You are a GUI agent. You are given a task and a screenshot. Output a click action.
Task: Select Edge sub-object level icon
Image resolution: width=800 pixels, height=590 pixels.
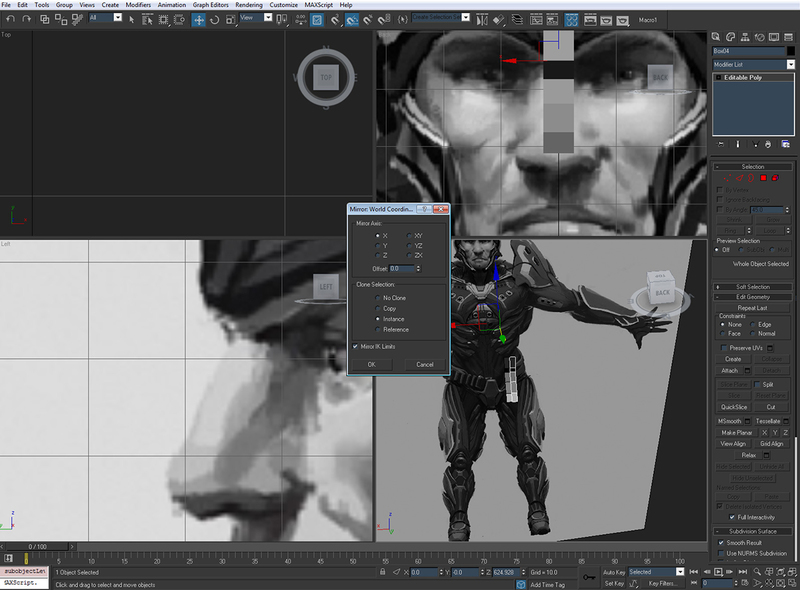click(739, 178)
